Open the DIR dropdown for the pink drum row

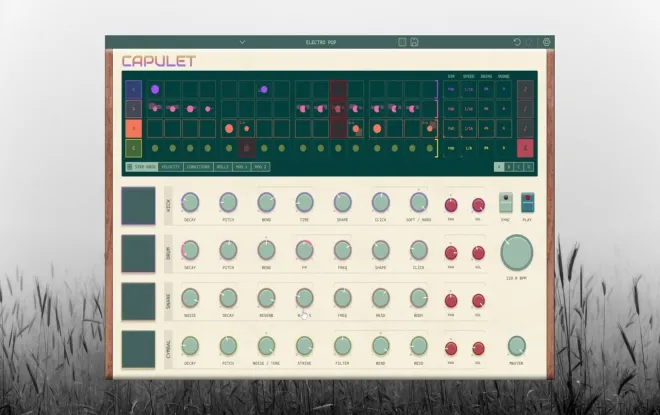click(x=451, y=109)
